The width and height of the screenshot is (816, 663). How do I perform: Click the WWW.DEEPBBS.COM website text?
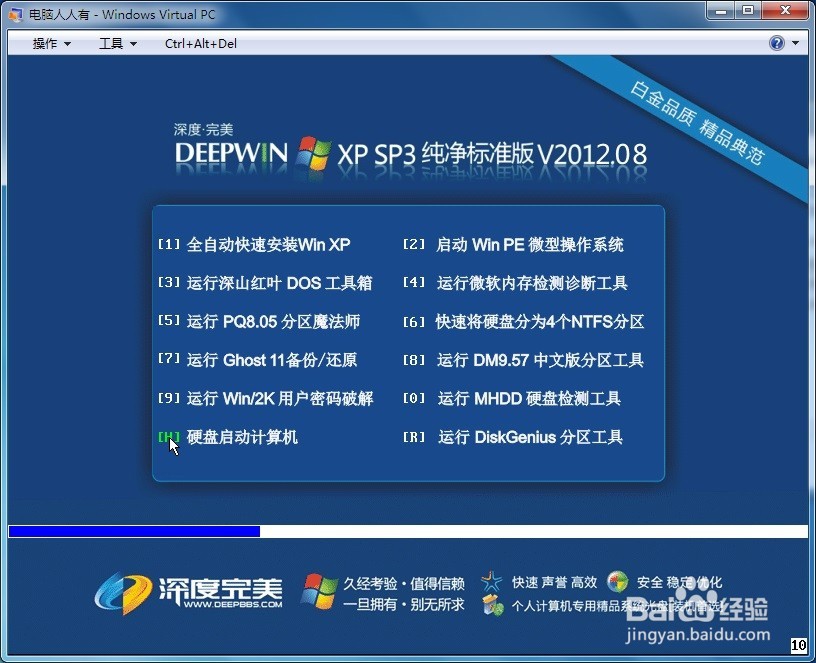(233, 605)
